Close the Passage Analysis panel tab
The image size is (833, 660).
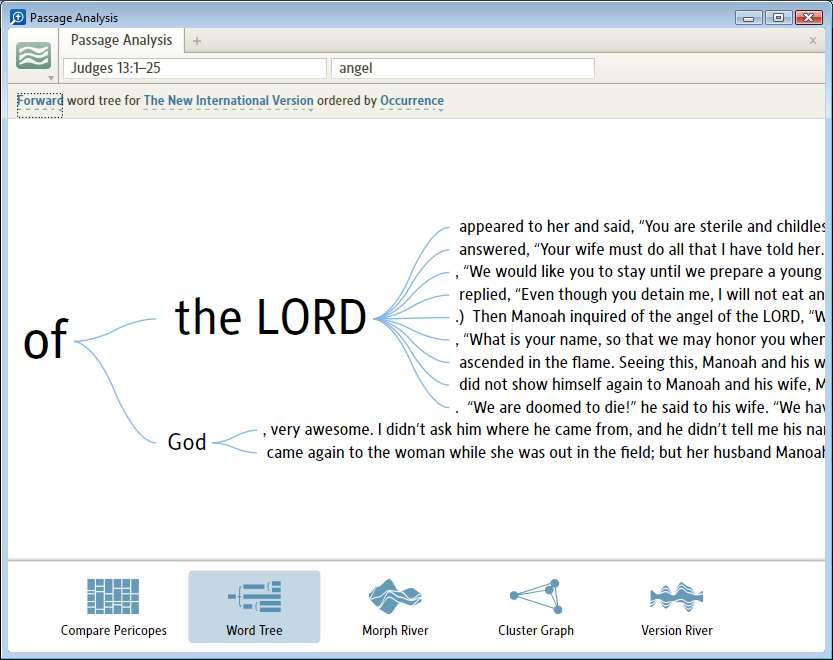(x=812, y=40)
